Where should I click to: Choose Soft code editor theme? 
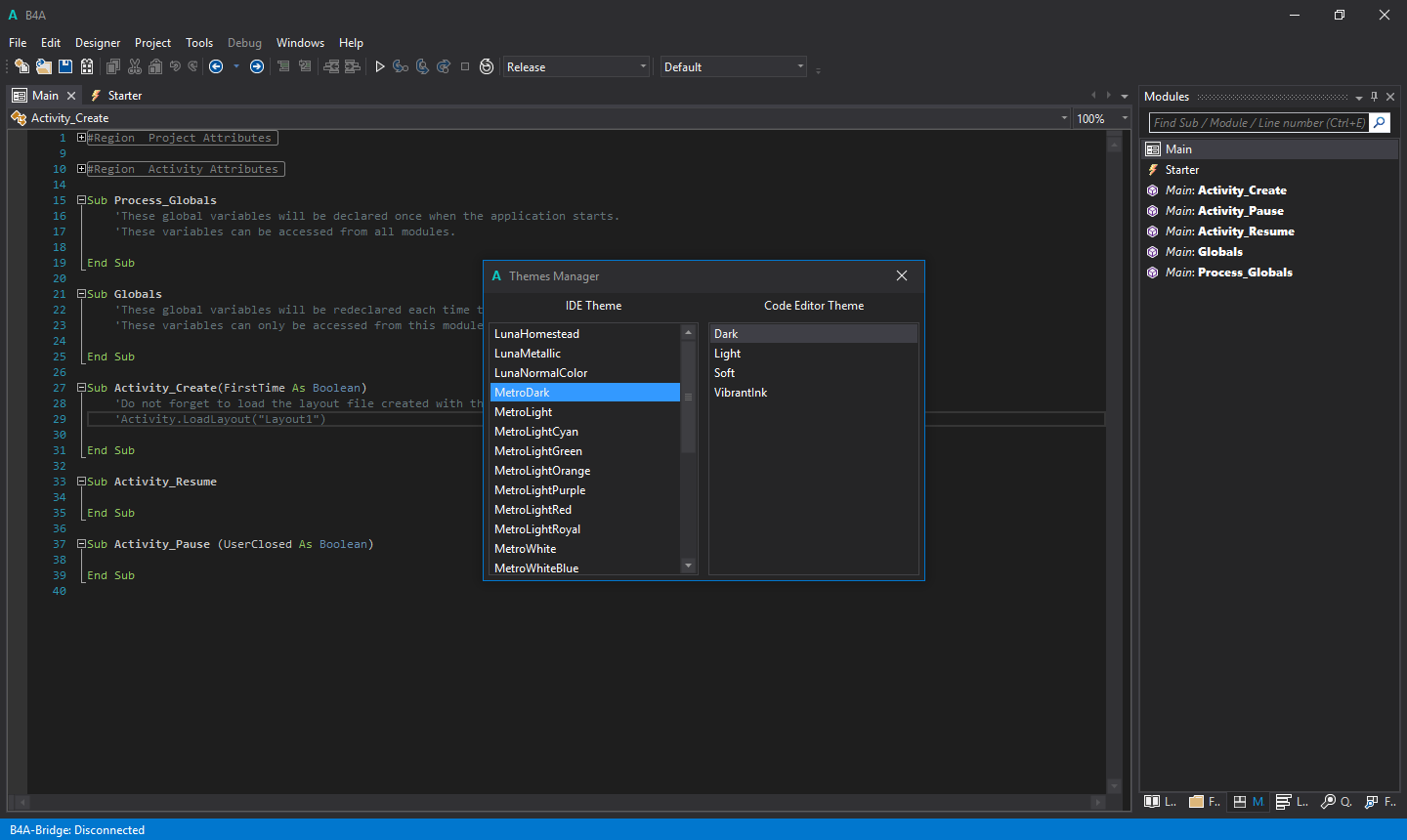tap(813, 373)
